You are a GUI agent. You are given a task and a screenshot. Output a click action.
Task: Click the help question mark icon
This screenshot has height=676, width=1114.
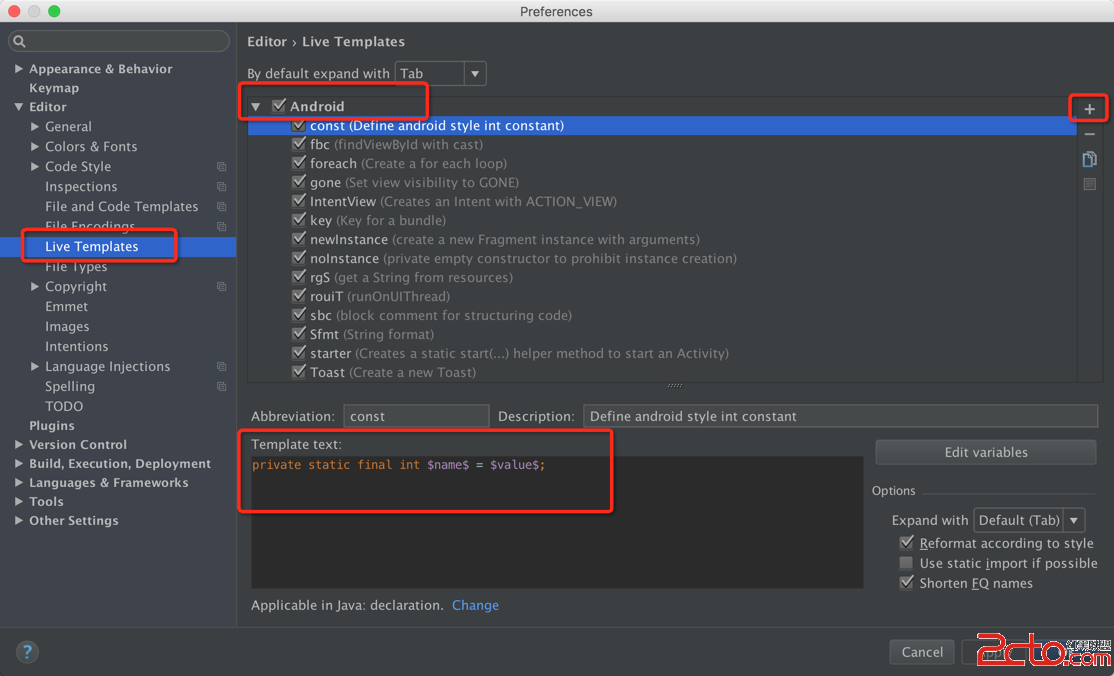tap(28, 652)
